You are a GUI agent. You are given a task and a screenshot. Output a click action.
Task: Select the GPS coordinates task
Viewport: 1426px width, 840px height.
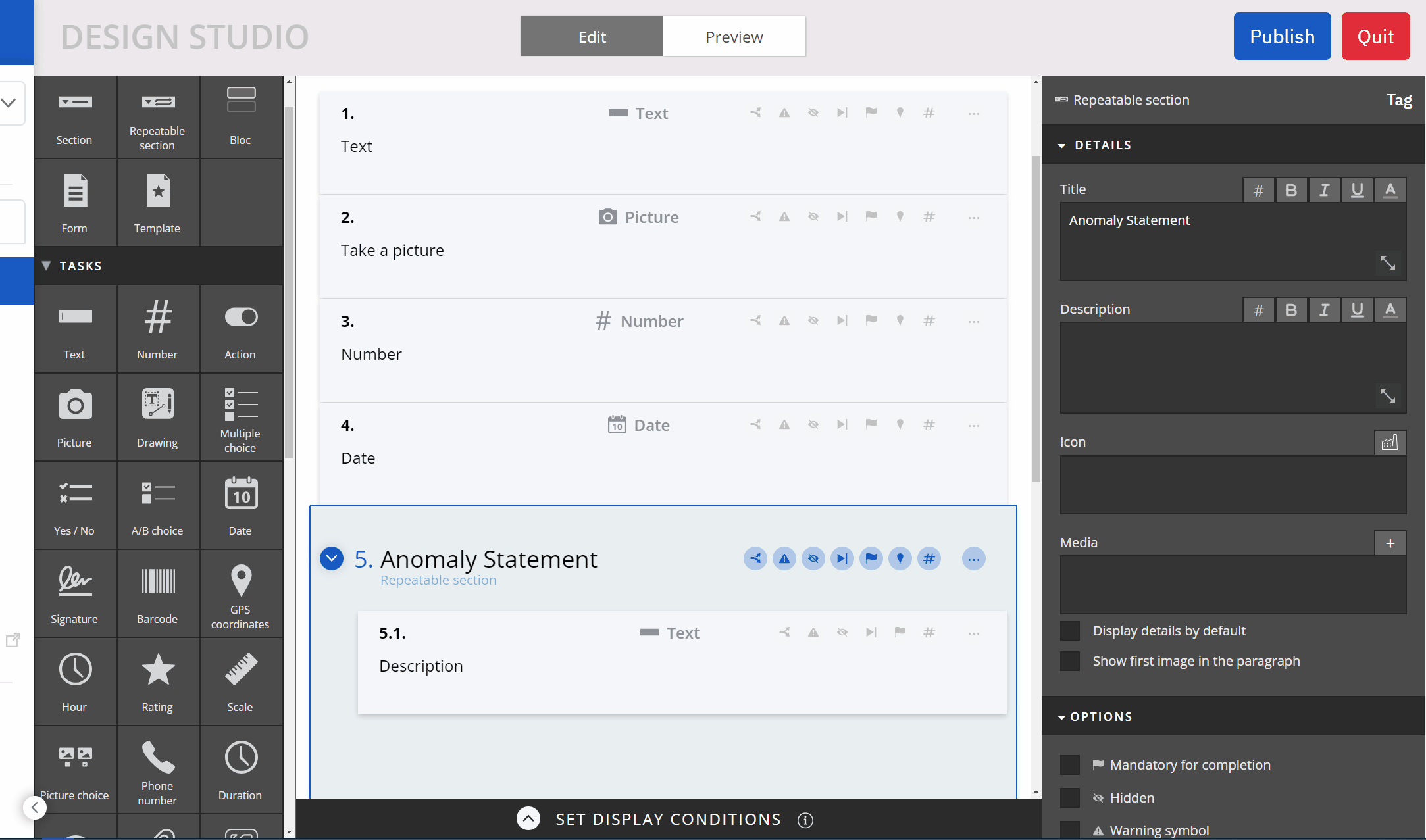point(241,594)
